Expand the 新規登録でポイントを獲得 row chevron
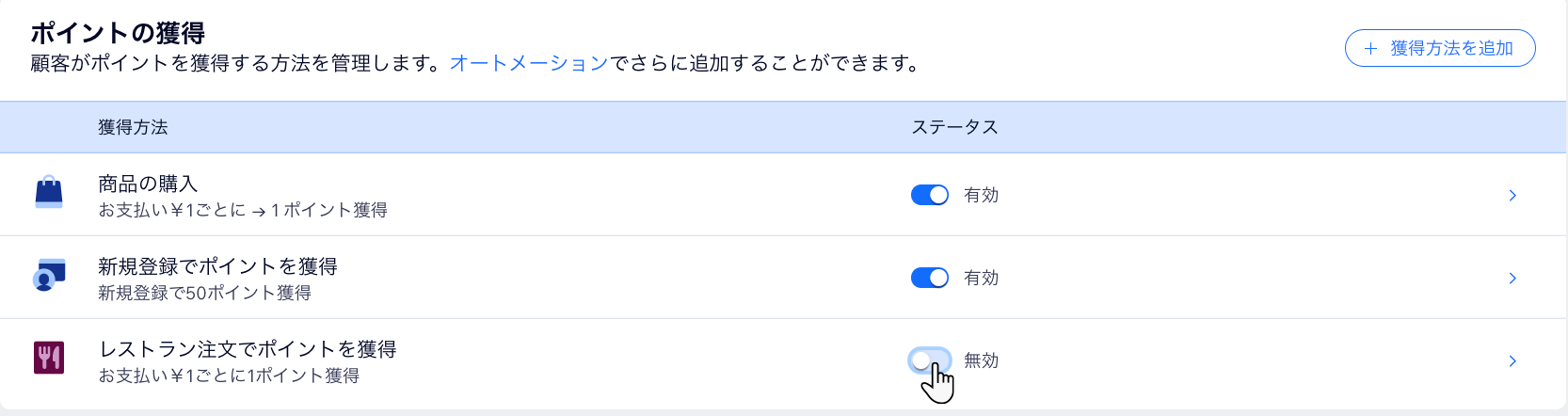This screenshot has width=1568, height=416. [x=1512, y=279]
